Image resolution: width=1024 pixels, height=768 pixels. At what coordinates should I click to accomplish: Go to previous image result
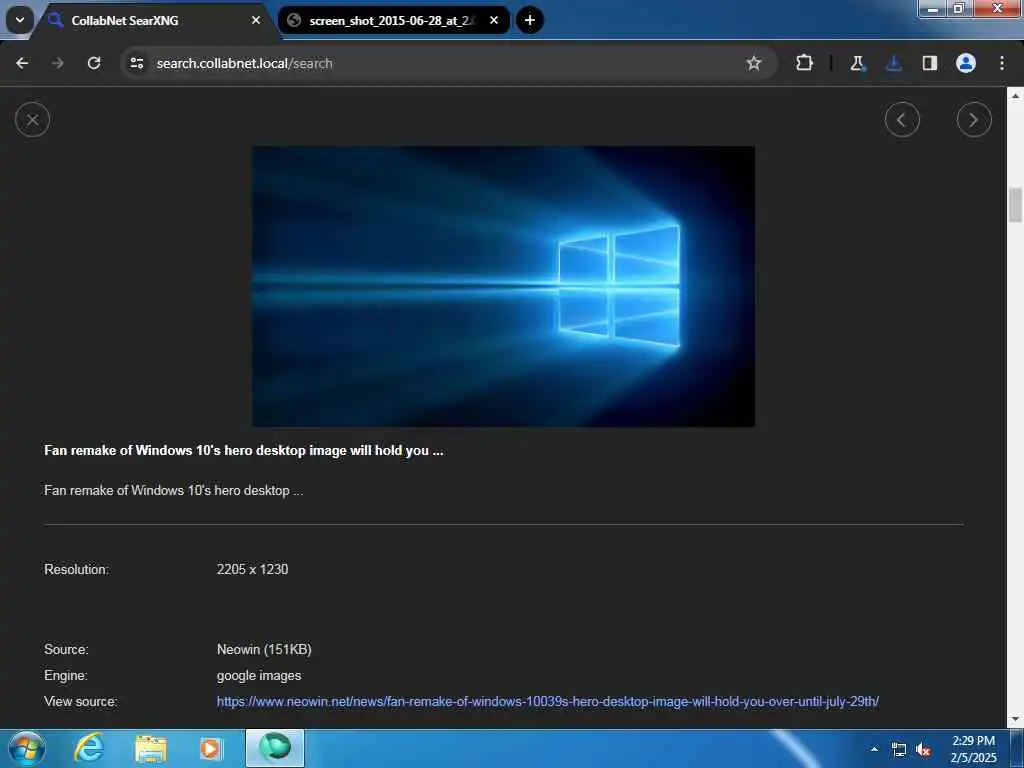[902, 120]
